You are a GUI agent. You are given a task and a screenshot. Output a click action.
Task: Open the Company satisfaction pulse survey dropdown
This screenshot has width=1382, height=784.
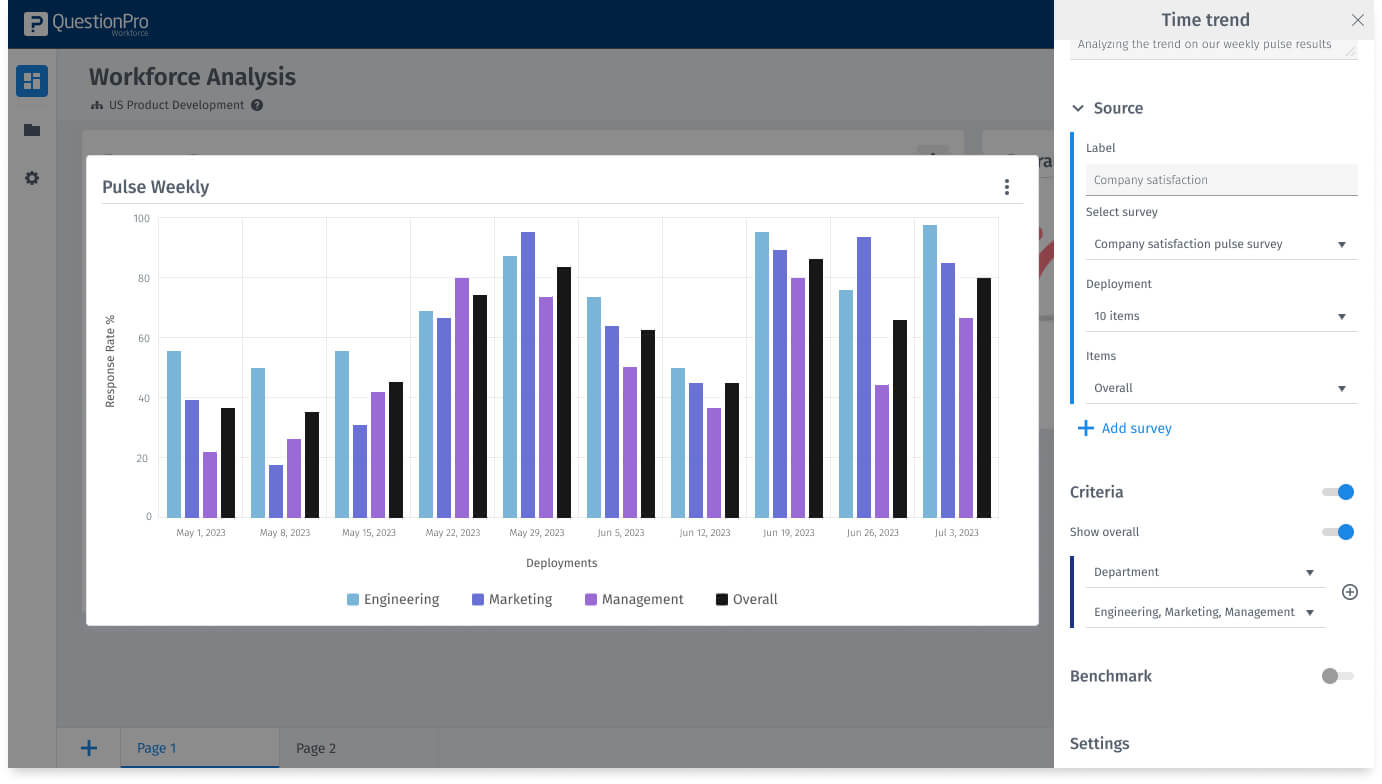pos(1221,243)
